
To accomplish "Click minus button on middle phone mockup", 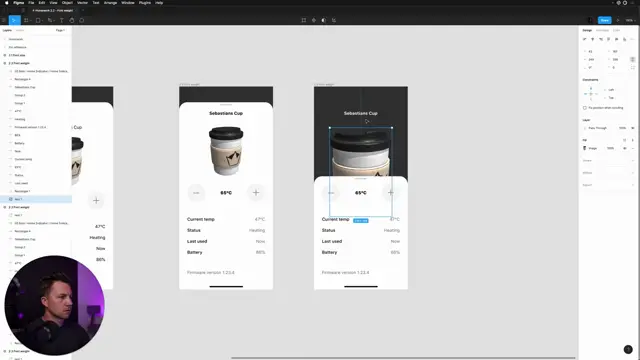I will click(196, 193).
